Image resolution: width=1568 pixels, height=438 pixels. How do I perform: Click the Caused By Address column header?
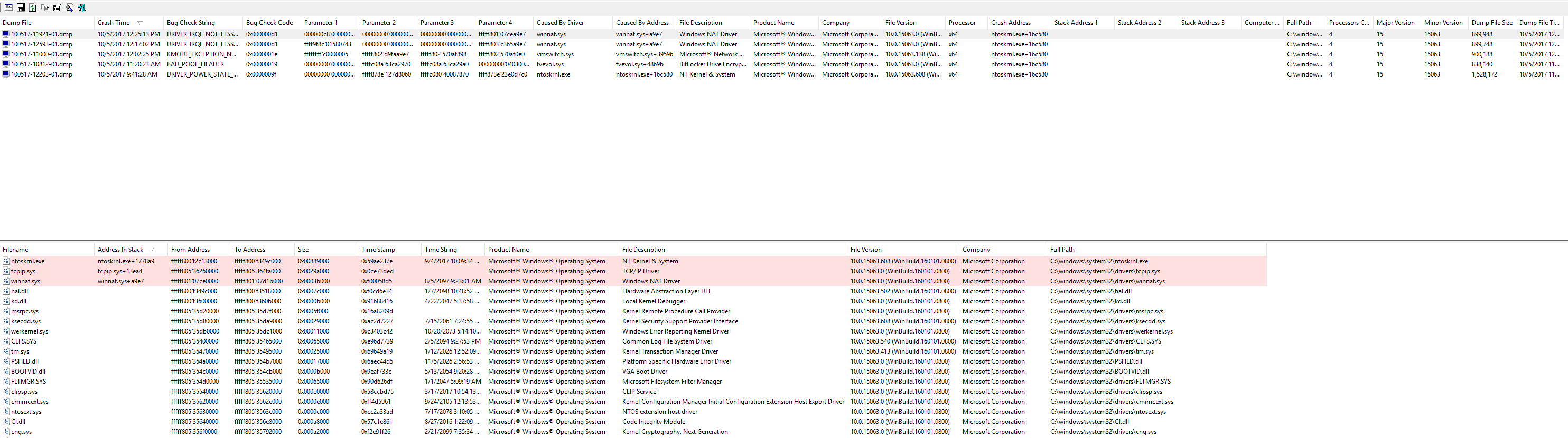click(x=645, y=23)
